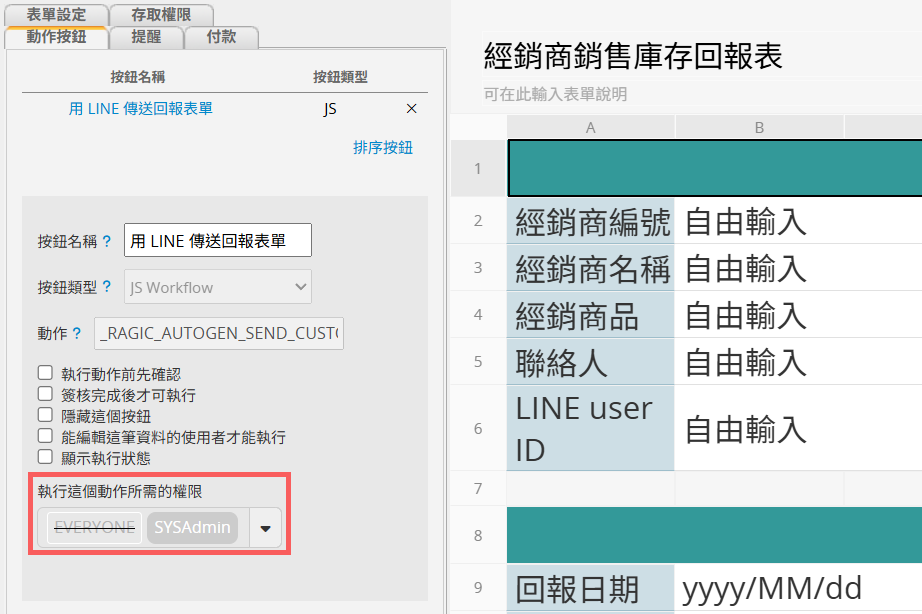Enable 能編輯這筆資料的使用者才能執行 checkbox
Screen dimensions: 922x614
tap(45, 436)
